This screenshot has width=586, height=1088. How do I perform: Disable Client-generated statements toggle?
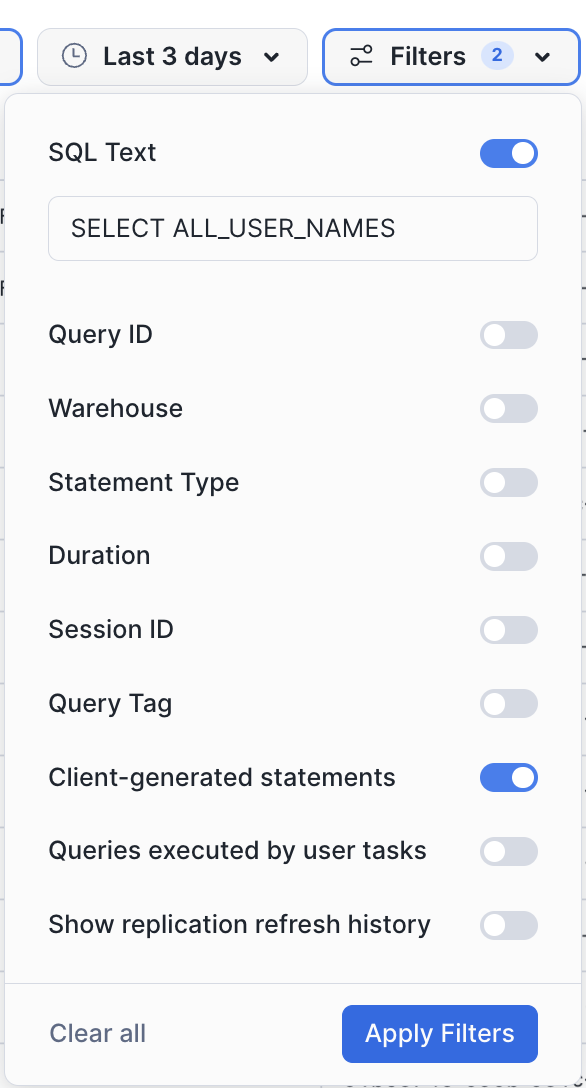click(509, 777)
